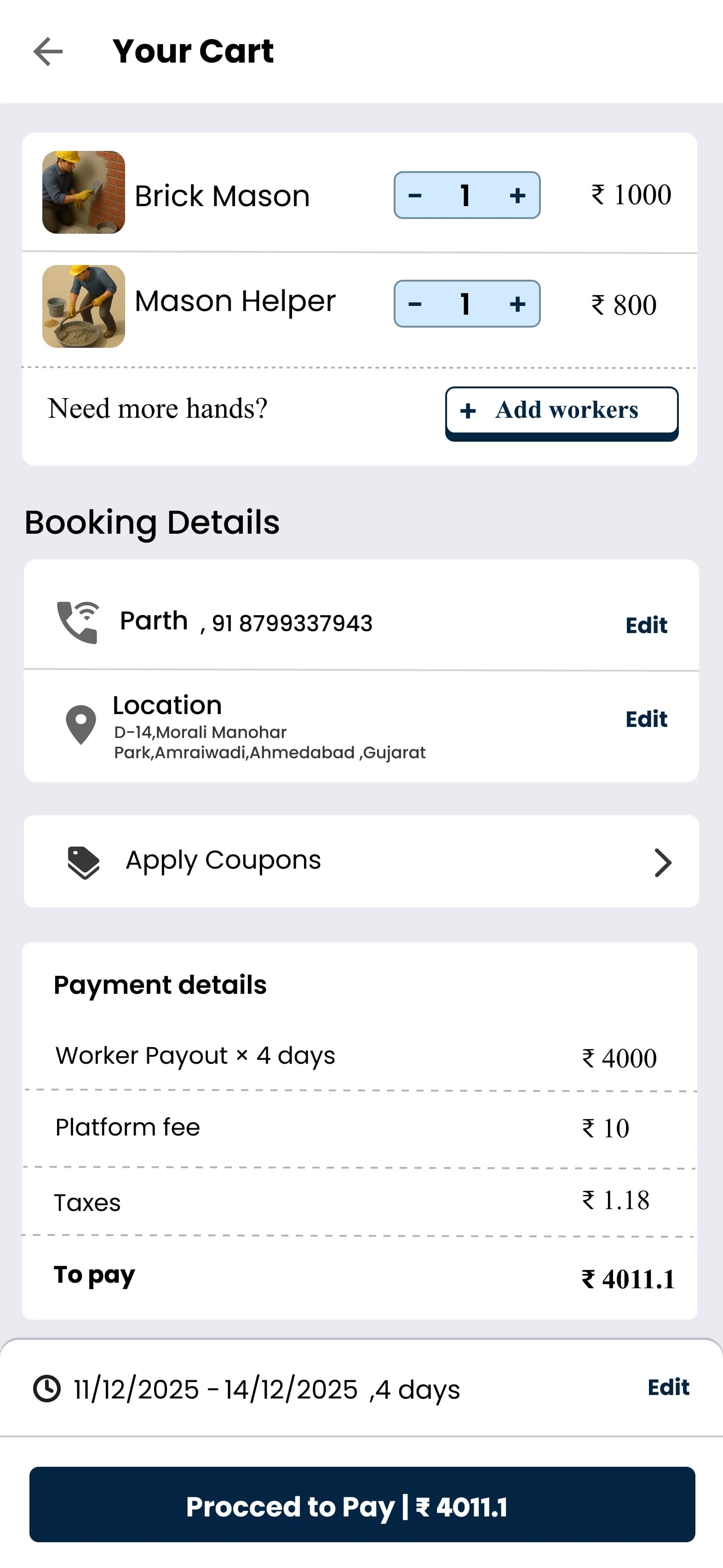Edit the booking dates 11/12/2025 - 14/12/2025
Viewport: 723px width, 1568px height.
tap(668, 1387)
